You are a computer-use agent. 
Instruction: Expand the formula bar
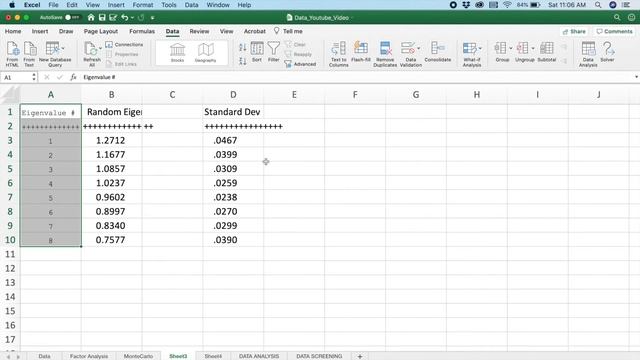pyautogui.click(x=636, y=77)
